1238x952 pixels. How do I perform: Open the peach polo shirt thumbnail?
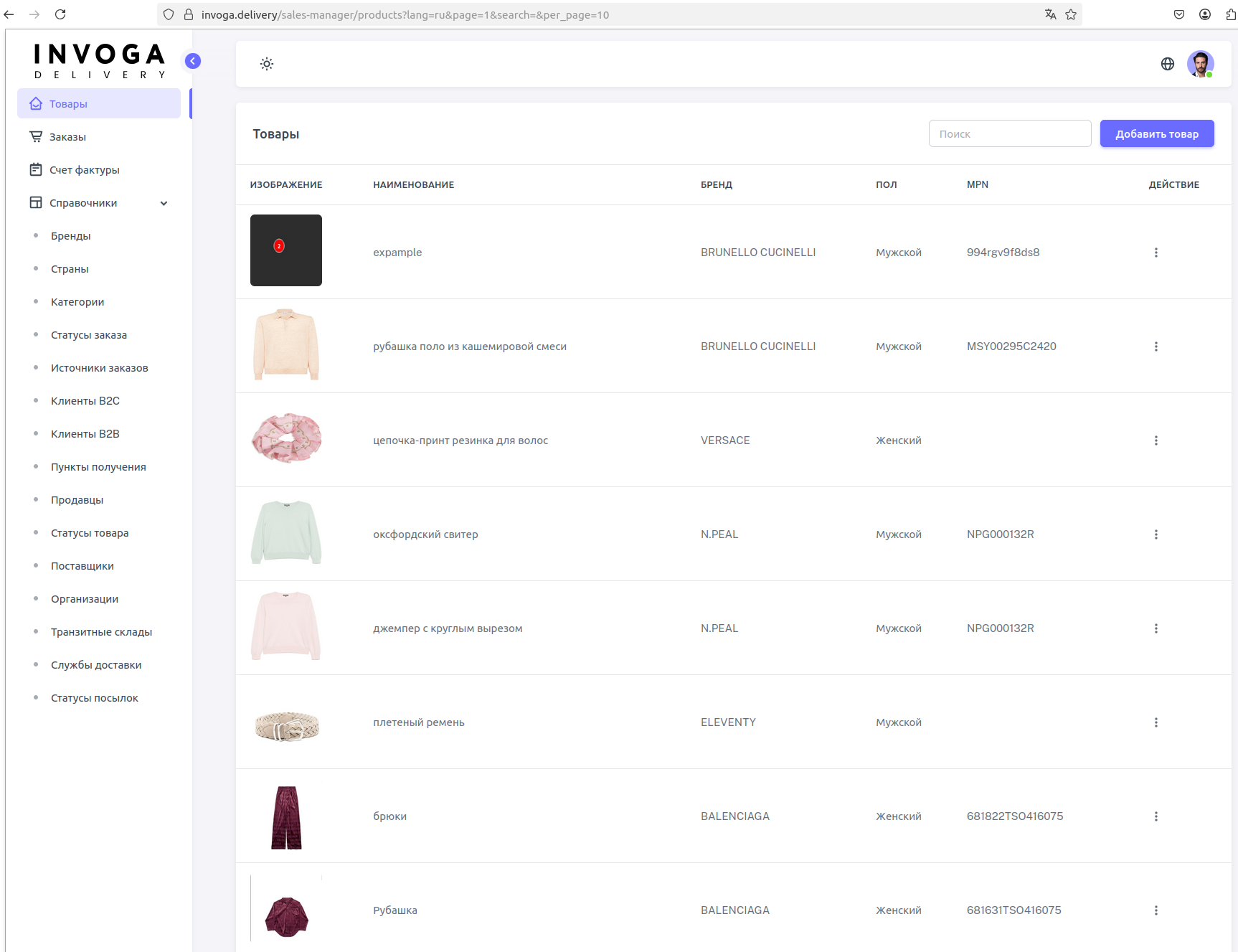(x=286, y=344)
